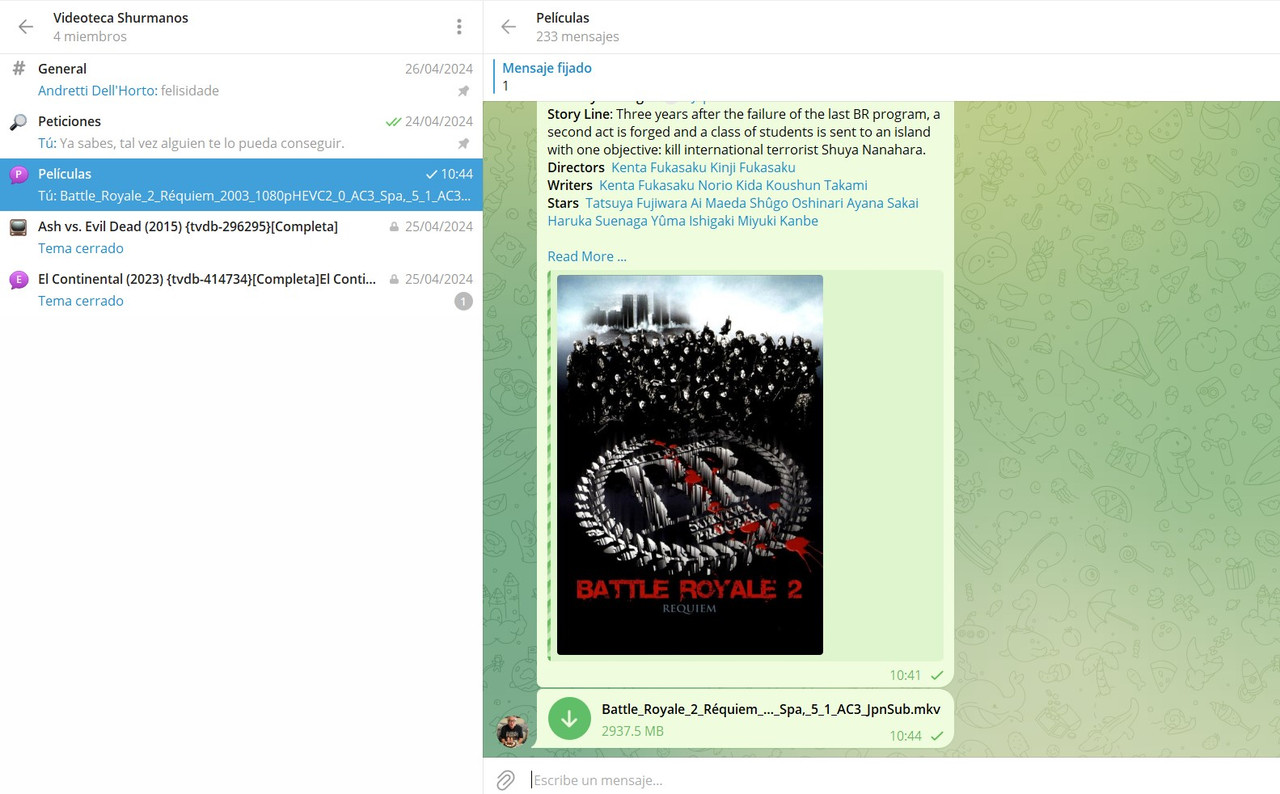Click the lock icon on Ash vs. Evil Dead
This screenshot has width=1280, height=794.
[x=394, y=227]
